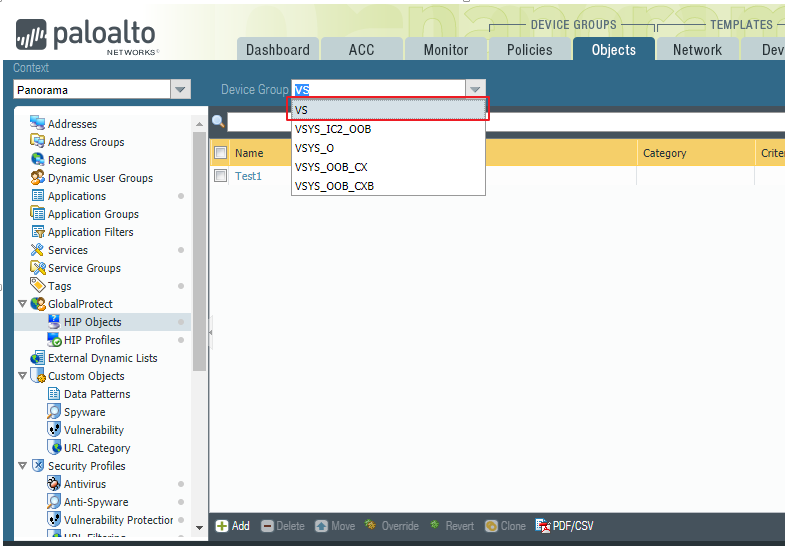Click the Custom Objects shield icon
The image size is (785, 546).
(x=38, y=375)
